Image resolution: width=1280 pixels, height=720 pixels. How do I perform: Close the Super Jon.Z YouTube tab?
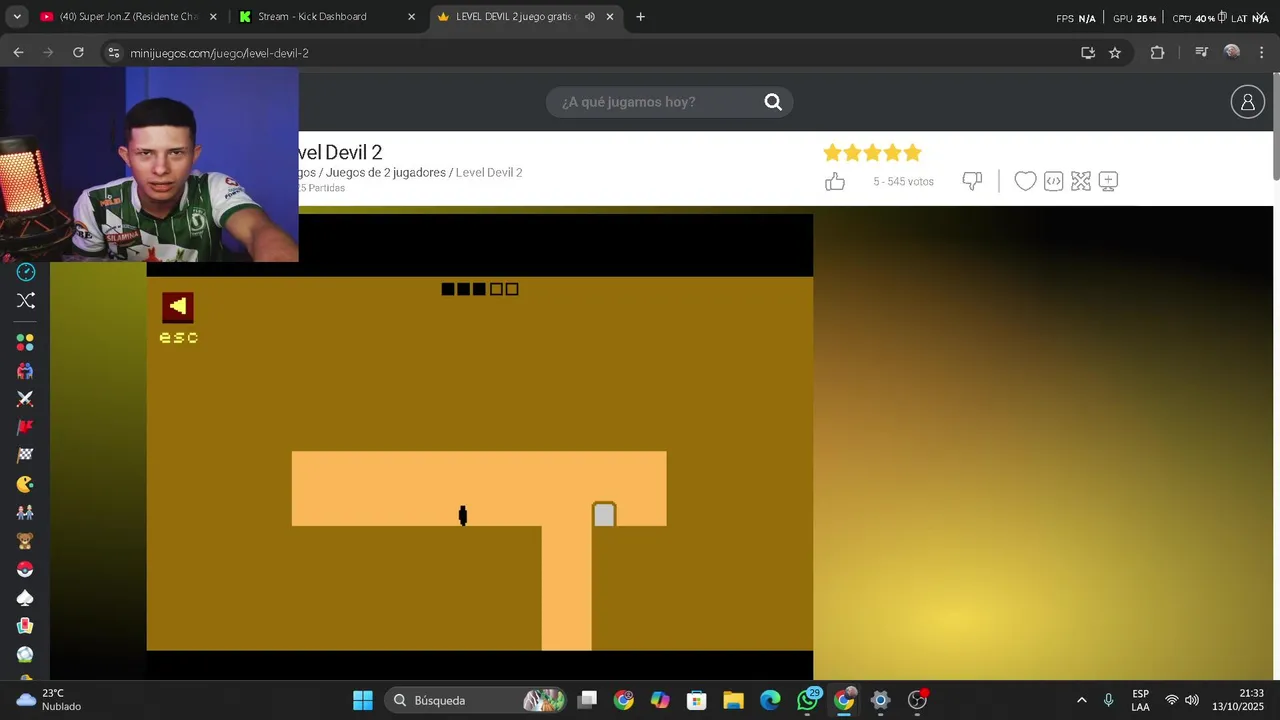point(213,17)
